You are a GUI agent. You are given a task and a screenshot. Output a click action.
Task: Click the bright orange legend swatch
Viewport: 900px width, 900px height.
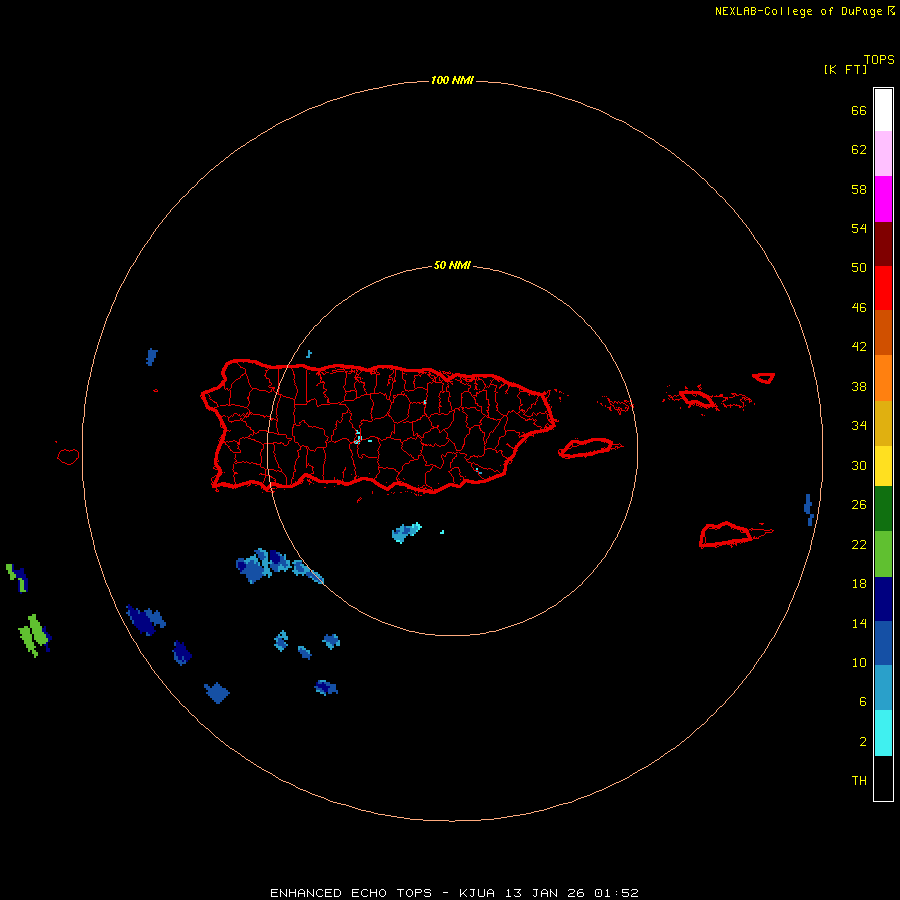[883, 378]
